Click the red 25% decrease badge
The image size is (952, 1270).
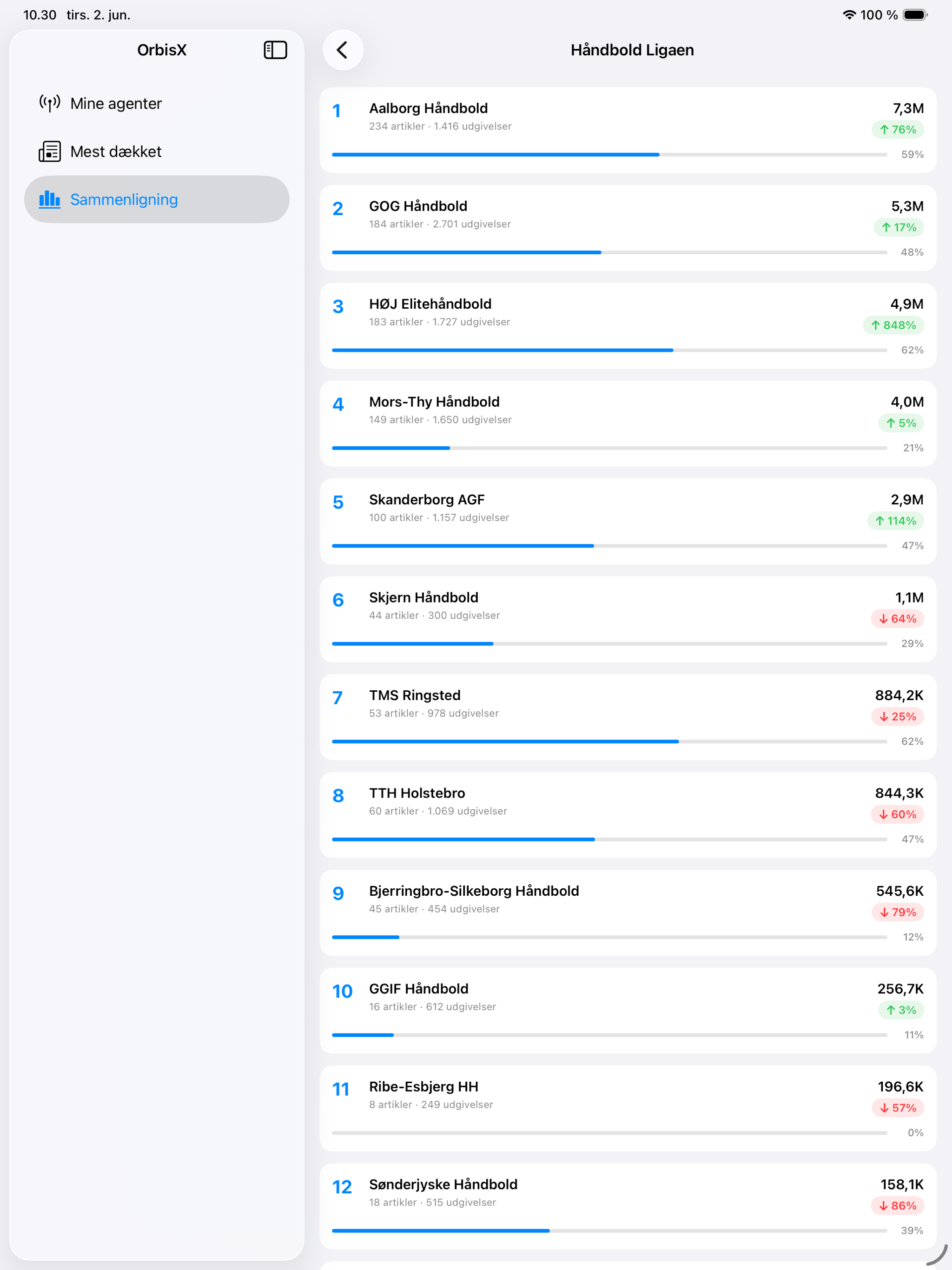(x=898, y=716)
